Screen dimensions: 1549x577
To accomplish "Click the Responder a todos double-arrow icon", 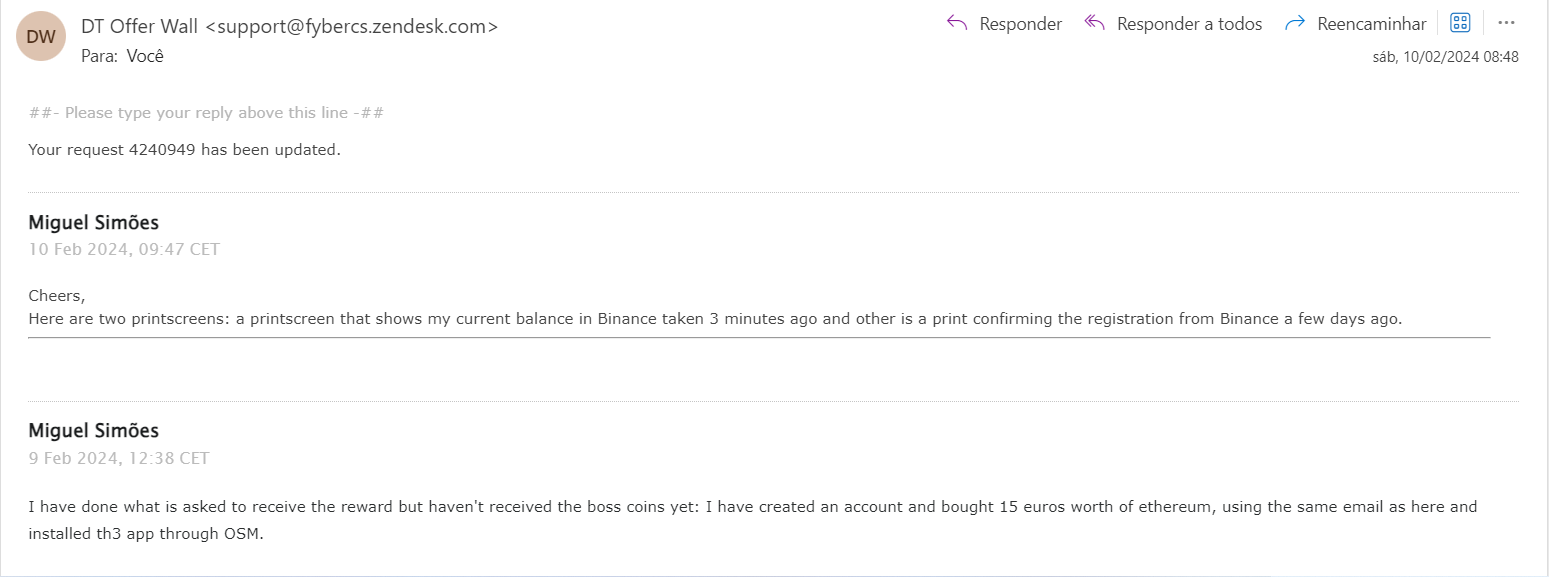I will 1095,23.
